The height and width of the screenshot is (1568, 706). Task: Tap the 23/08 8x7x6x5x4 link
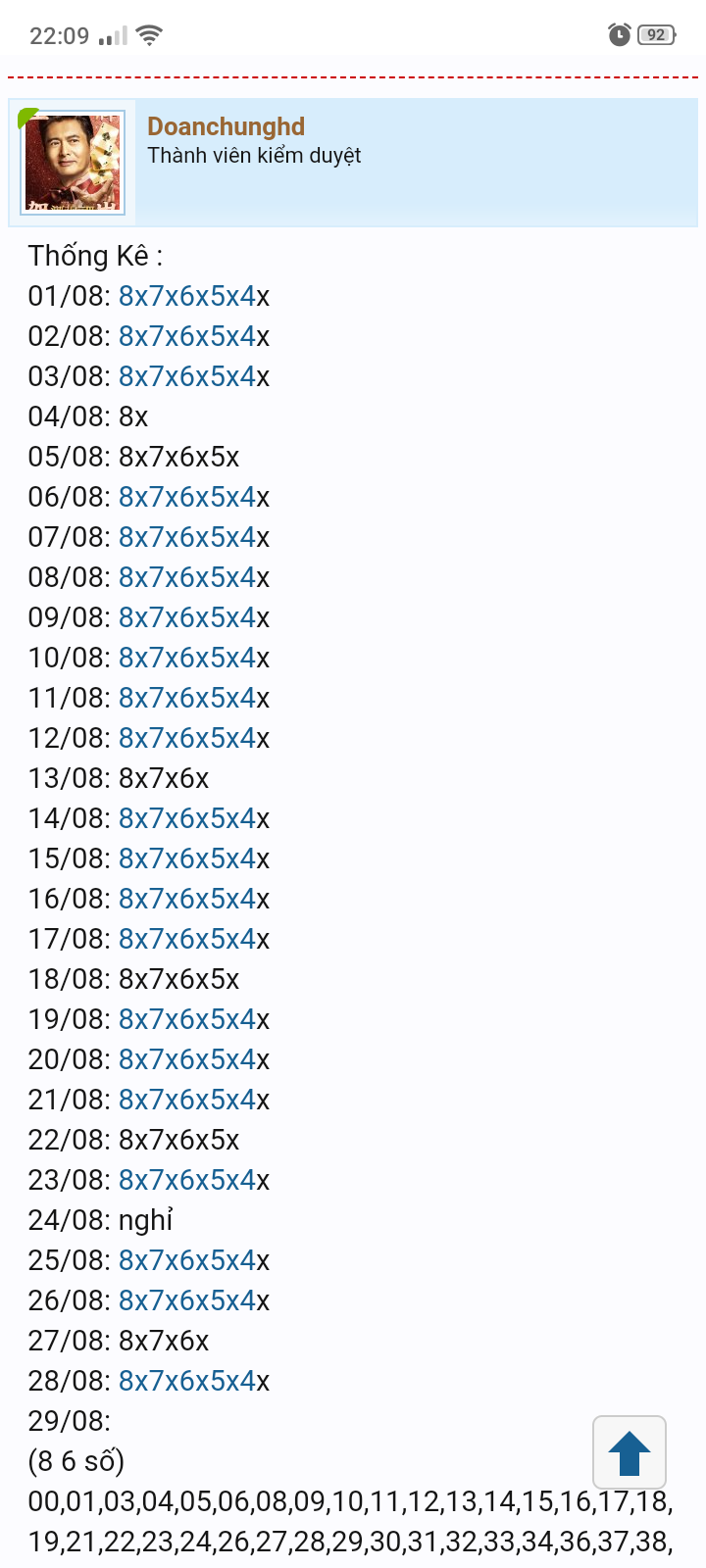point(187,1180)
